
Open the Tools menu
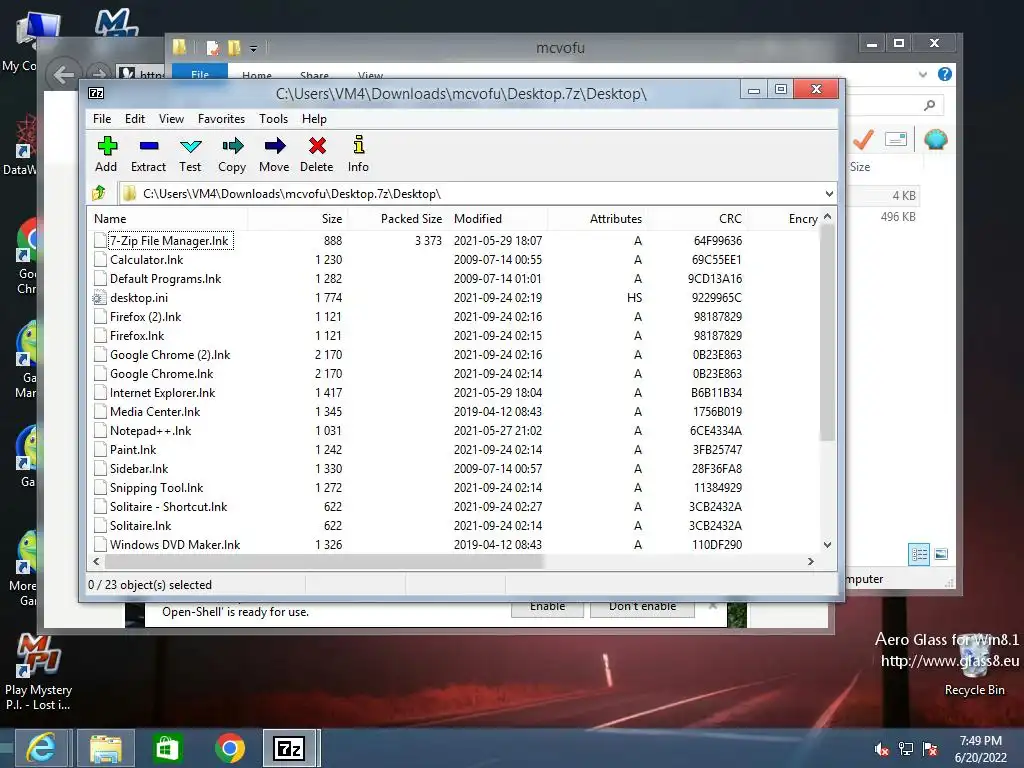point(273,119)
